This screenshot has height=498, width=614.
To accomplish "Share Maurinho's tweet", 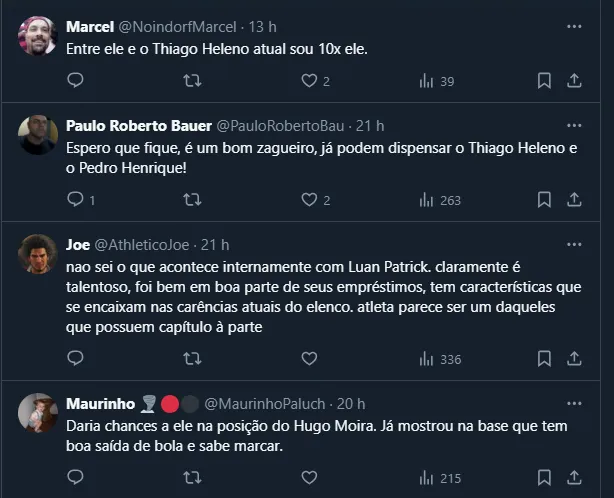I will coord(574,478).
